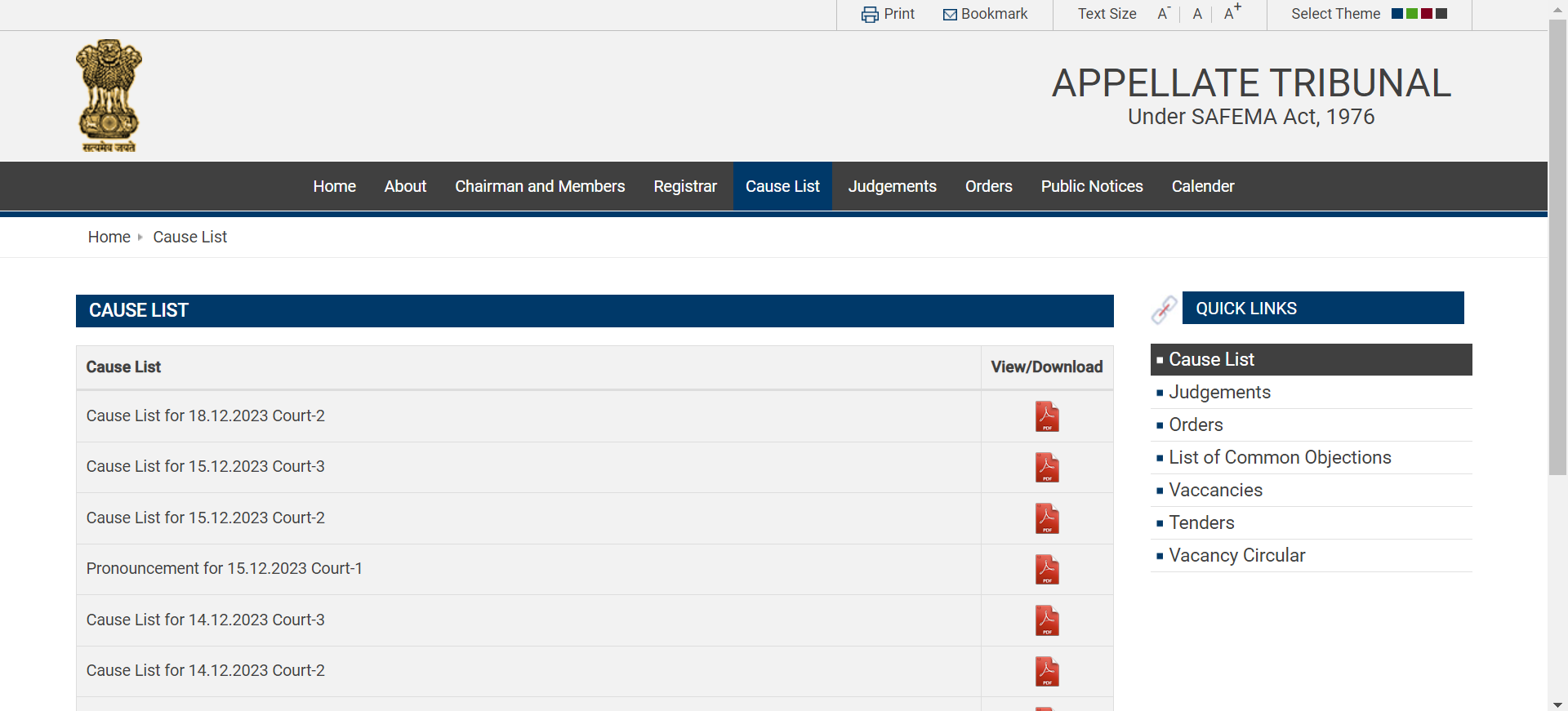Viewport: 1568px width, 711px height.
Task: Open Judgements in the navigation menu
Action: (892, 186)
